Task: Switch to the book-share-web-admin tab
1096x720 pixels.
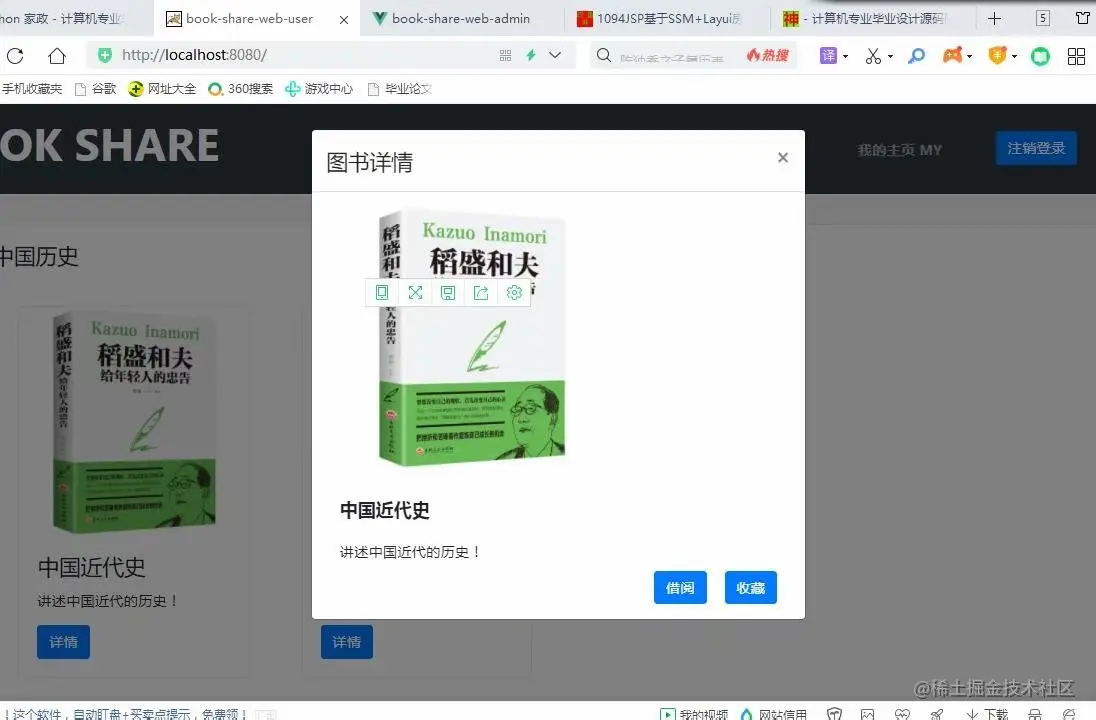Action: point(462,18)
